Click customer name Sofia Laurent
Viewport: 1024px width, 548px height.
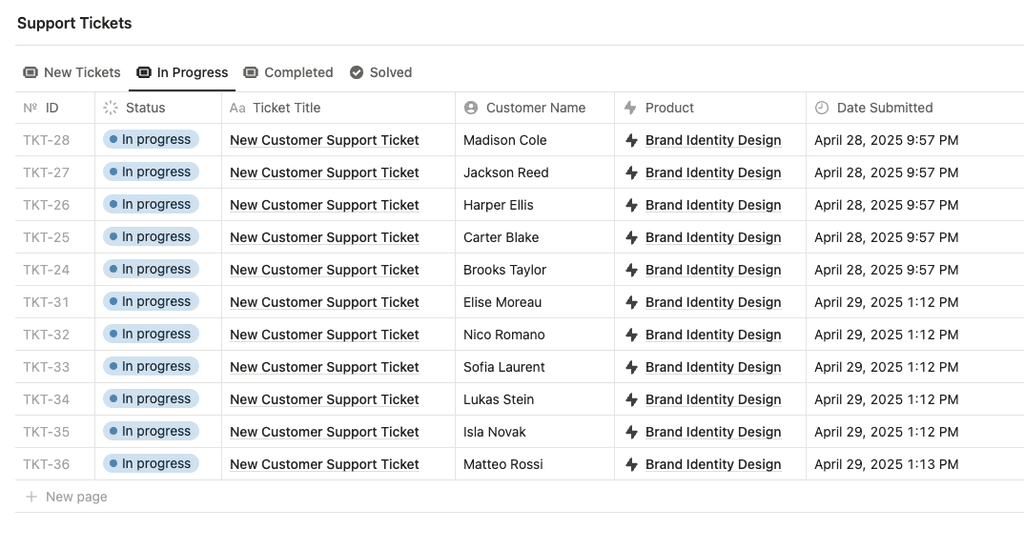point(504,367)
